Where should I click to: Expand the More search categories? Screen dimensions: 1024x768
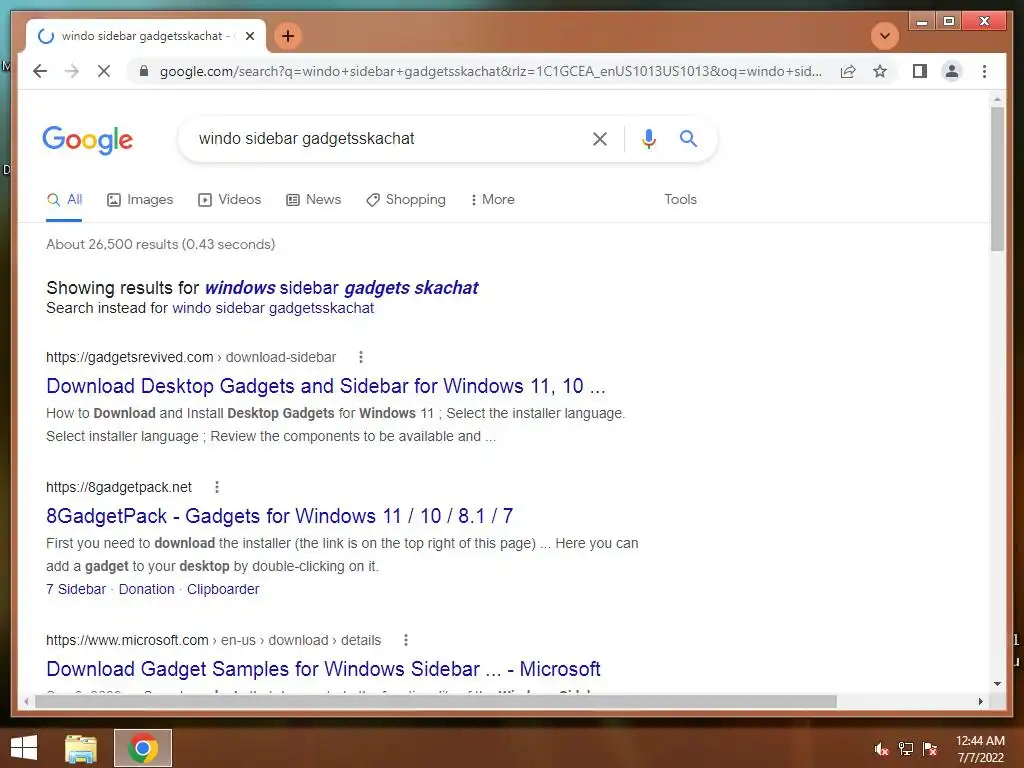[492, 200]
